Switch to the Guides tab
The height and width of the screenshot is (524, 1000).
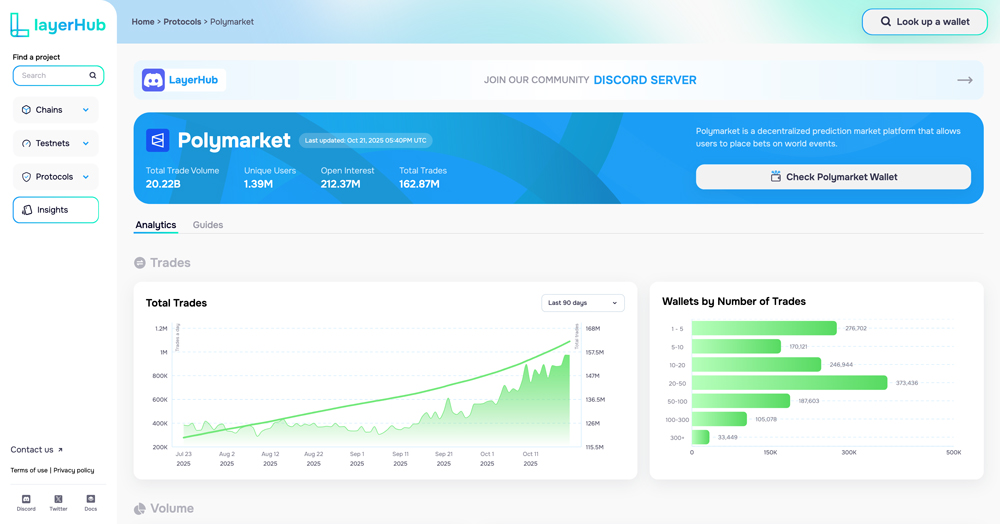[x=208, y=225]
